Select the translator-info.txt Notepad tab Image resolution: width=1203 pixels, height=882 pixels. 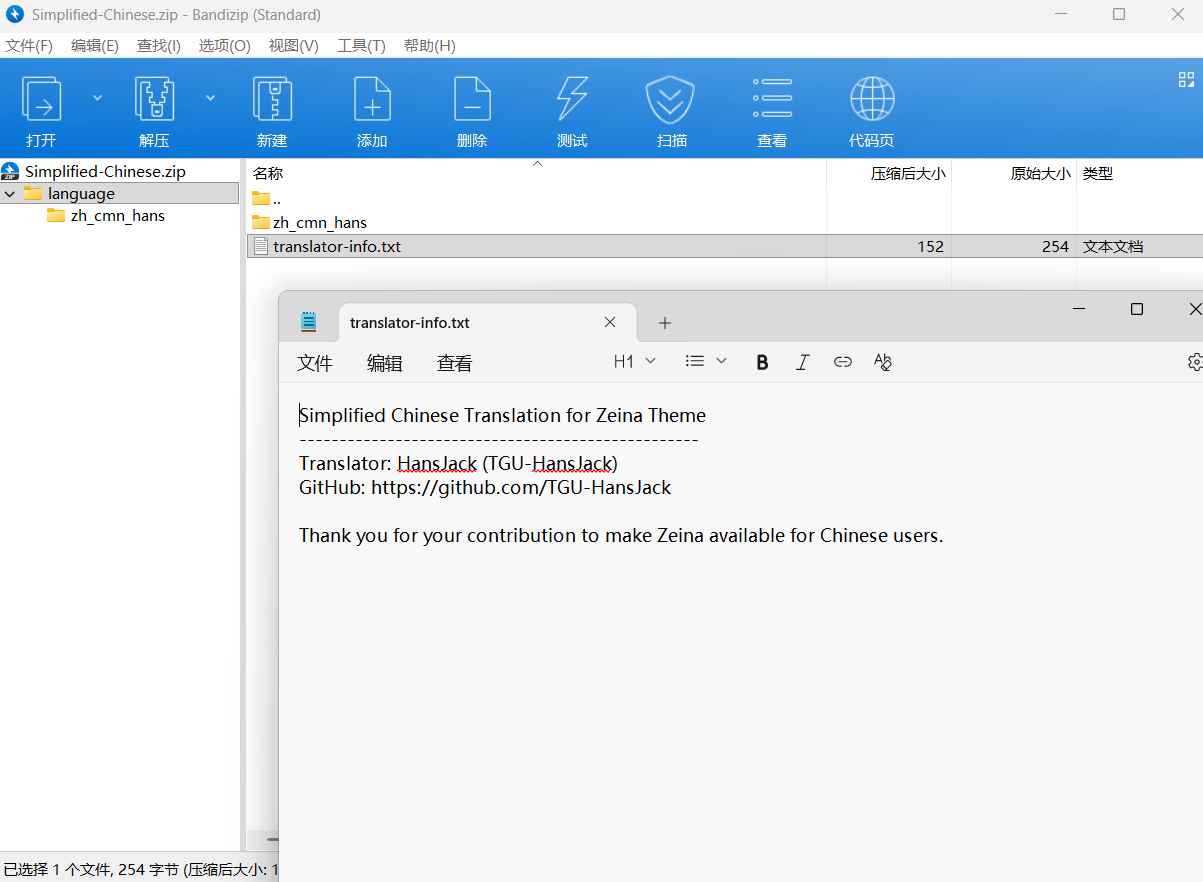[410, 323]
